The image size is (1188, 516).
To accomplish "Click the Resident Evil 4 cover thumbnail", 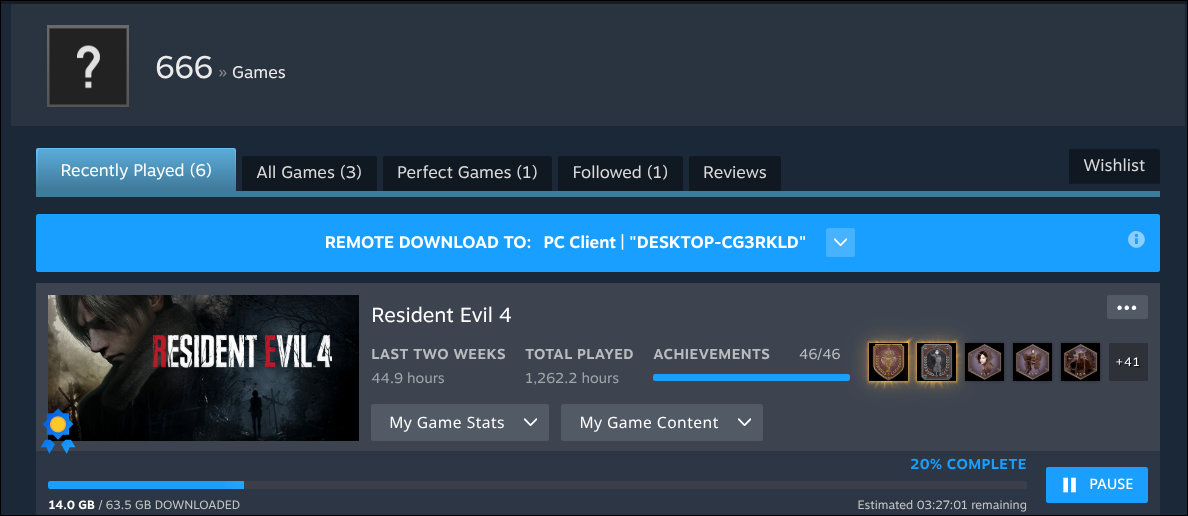I will 203,367.
